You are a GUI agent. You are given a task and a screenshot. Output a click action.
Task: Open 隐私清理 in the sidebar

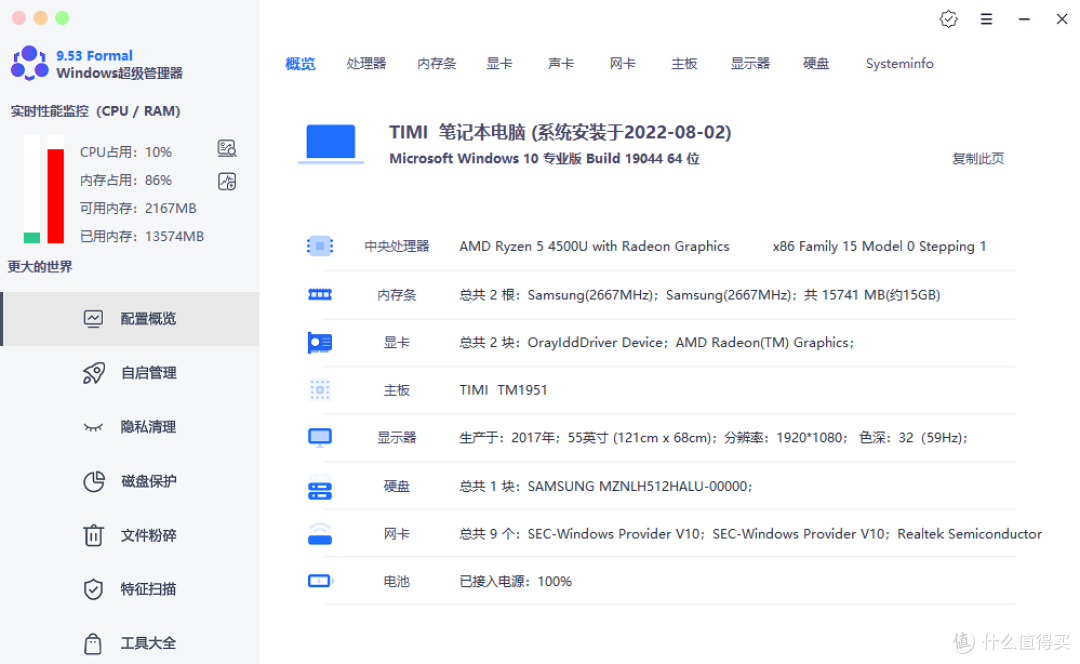[x=131, y=427]
